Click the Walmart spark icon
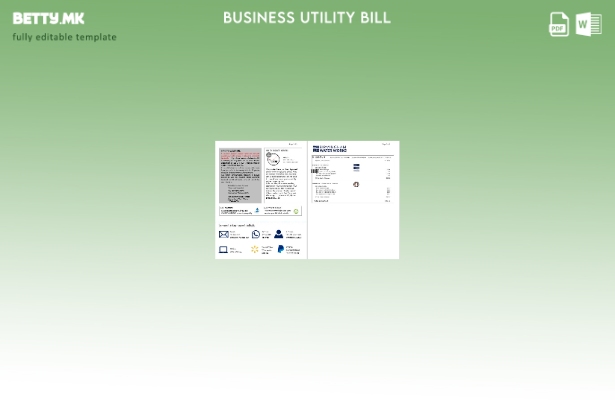The width and height of the screenshot is (615, 400). point(255,249)
